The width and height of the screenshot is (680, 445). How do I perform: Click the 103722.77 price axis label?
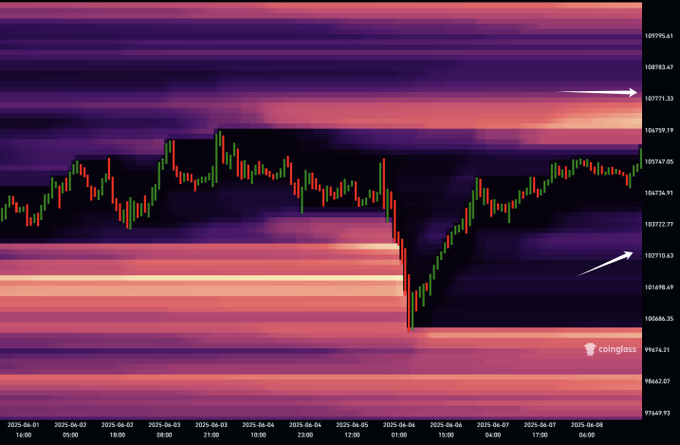(659, 224)
